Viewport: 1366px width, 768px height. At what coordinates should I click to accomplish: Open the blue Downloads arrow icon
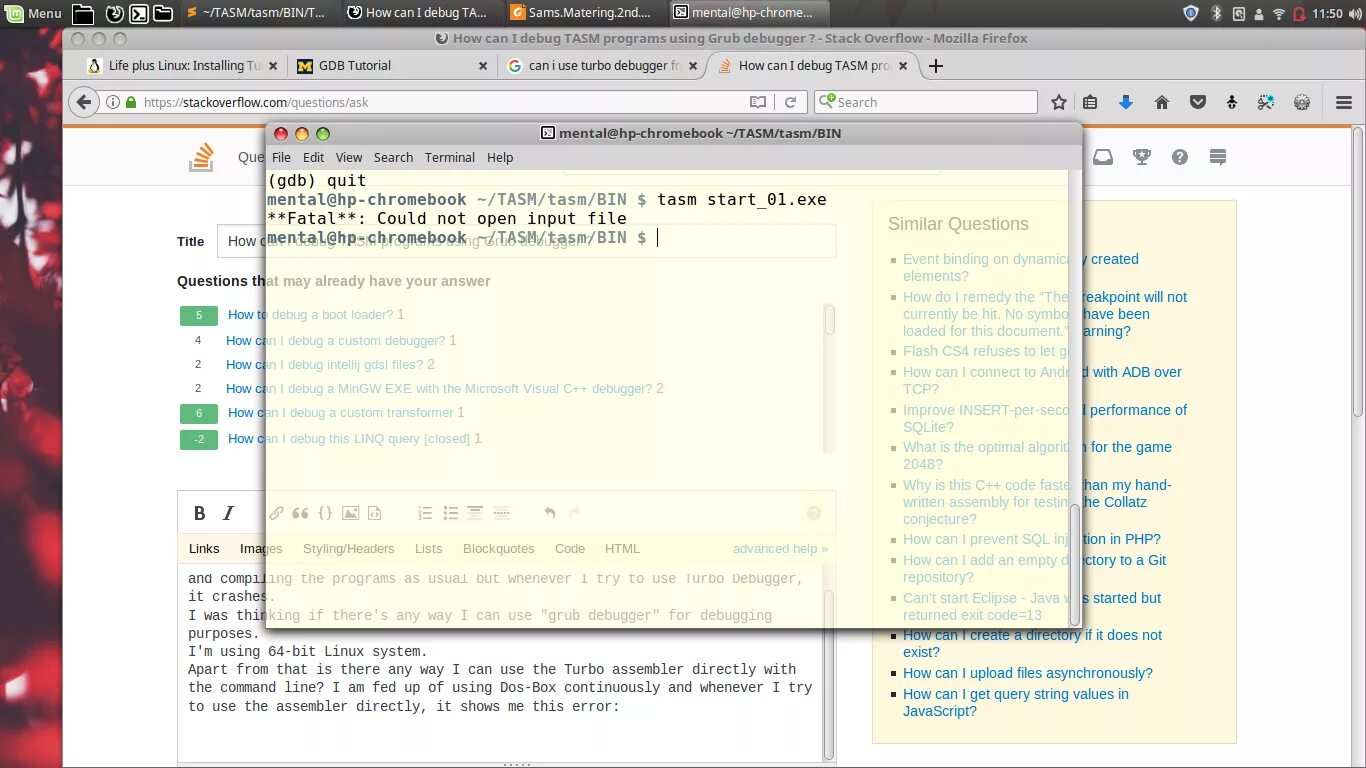click(1125, 102)
